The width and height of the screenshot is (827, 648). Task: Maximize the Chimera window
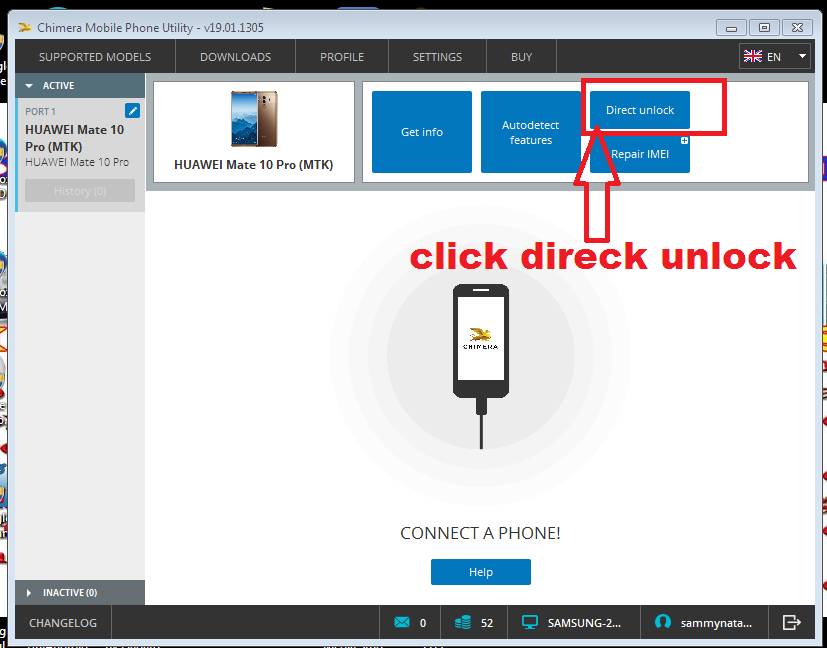(x=764, y=27)
